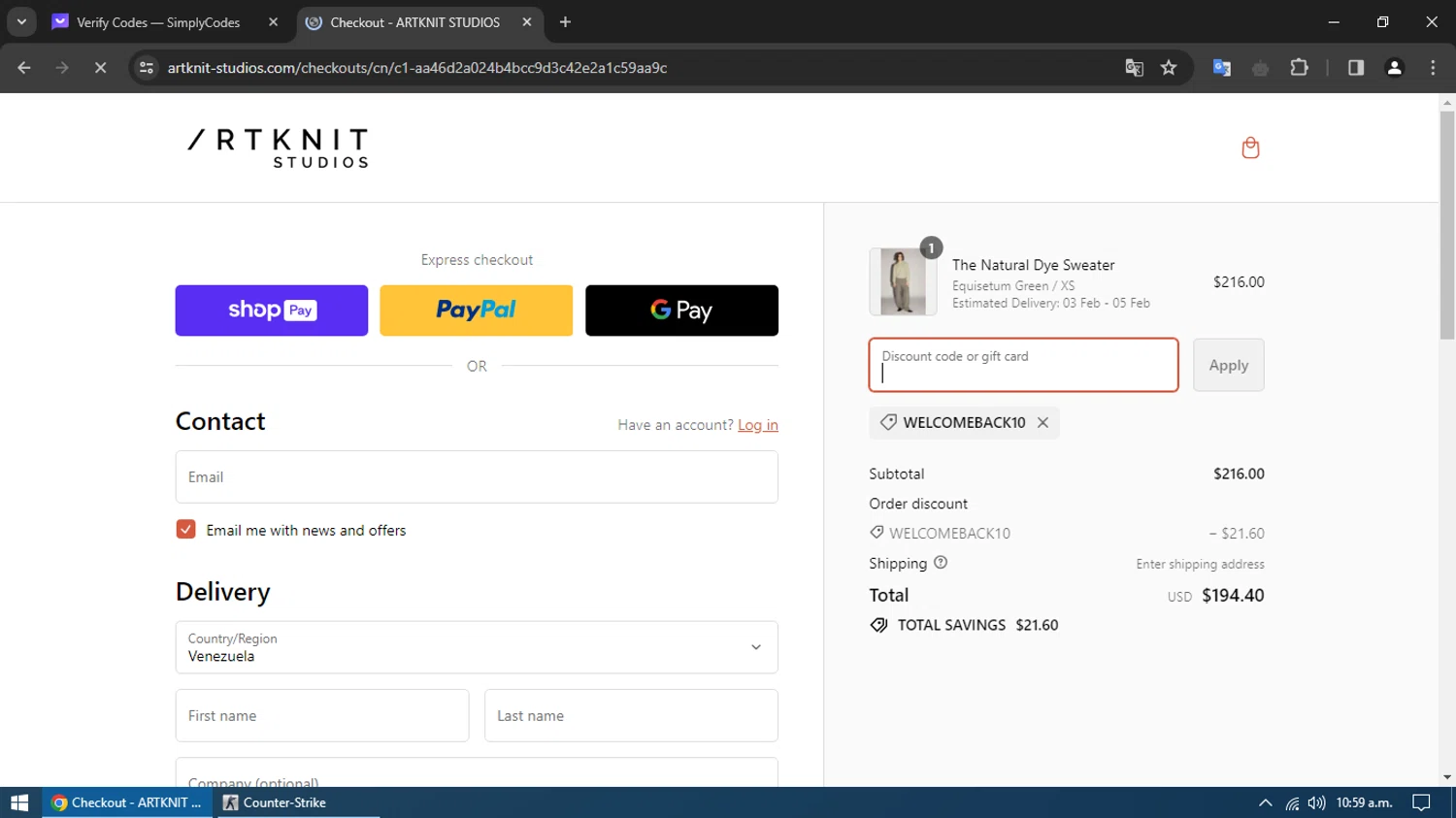Open a new browser tab
The height and width of the screenshot is (818, 1456).
pos(565,21)
